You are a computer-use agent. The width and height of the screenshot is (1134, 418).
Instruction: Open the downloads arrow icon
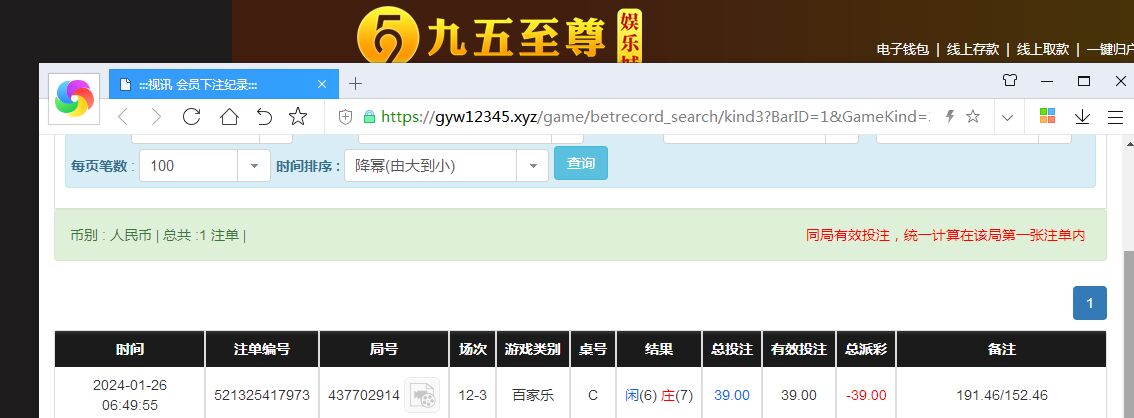pyautogui.click(x=1083, y=116)
